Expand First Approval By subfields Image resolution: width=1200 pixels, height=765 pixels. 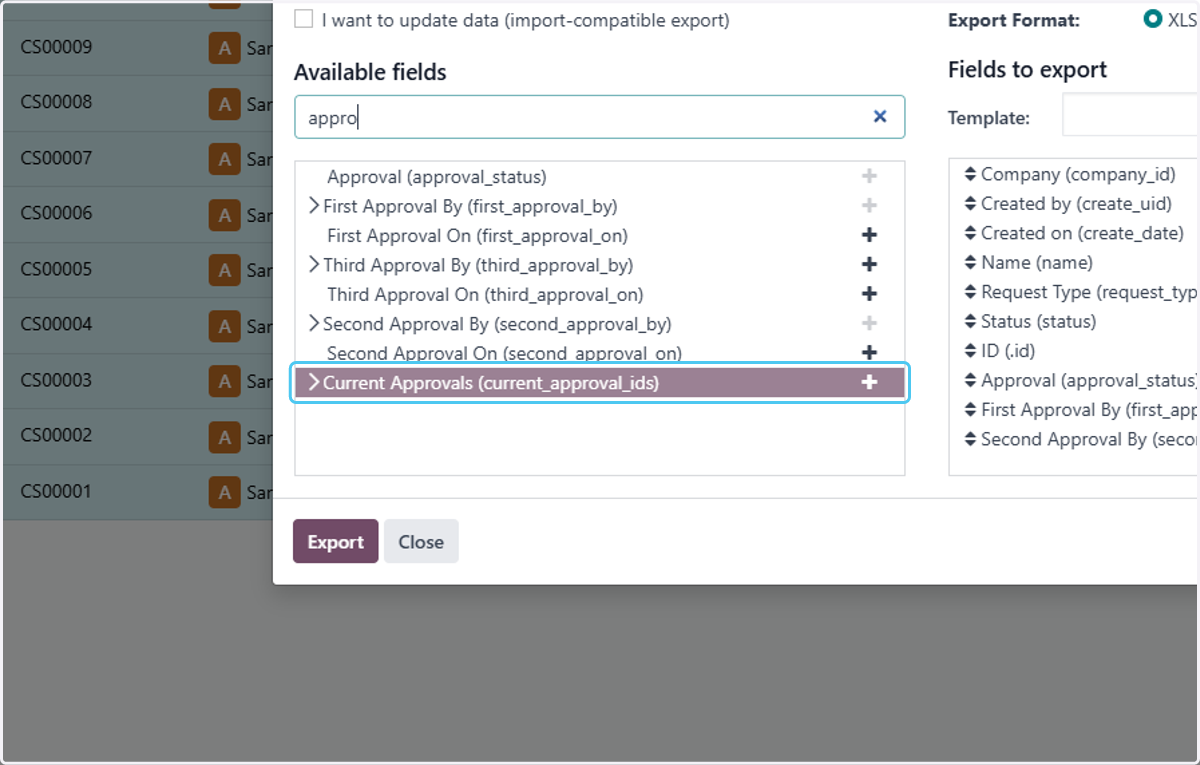[x=314, y=206]
